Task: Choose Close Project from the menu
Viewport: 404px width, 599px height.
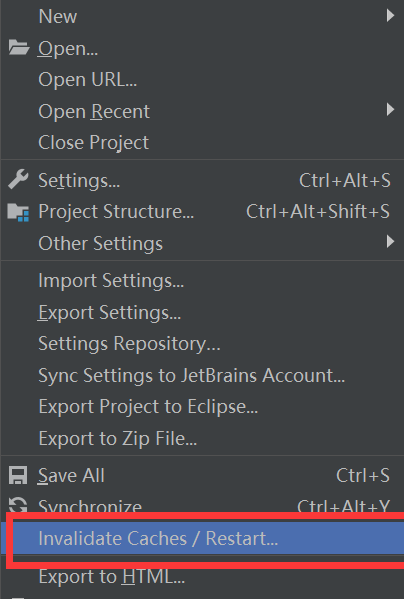Action: click(x=94, y=142)
